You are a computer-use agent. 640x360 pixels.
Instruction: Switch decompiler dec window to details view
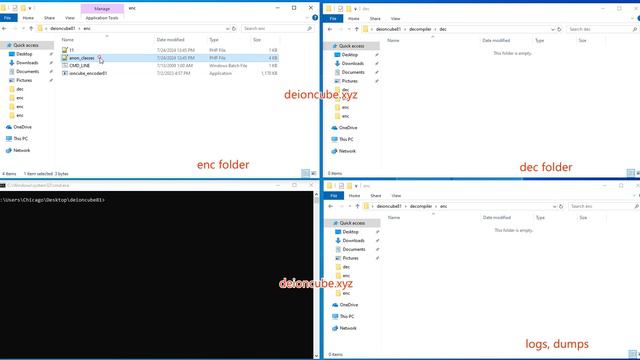coord(631,173)
